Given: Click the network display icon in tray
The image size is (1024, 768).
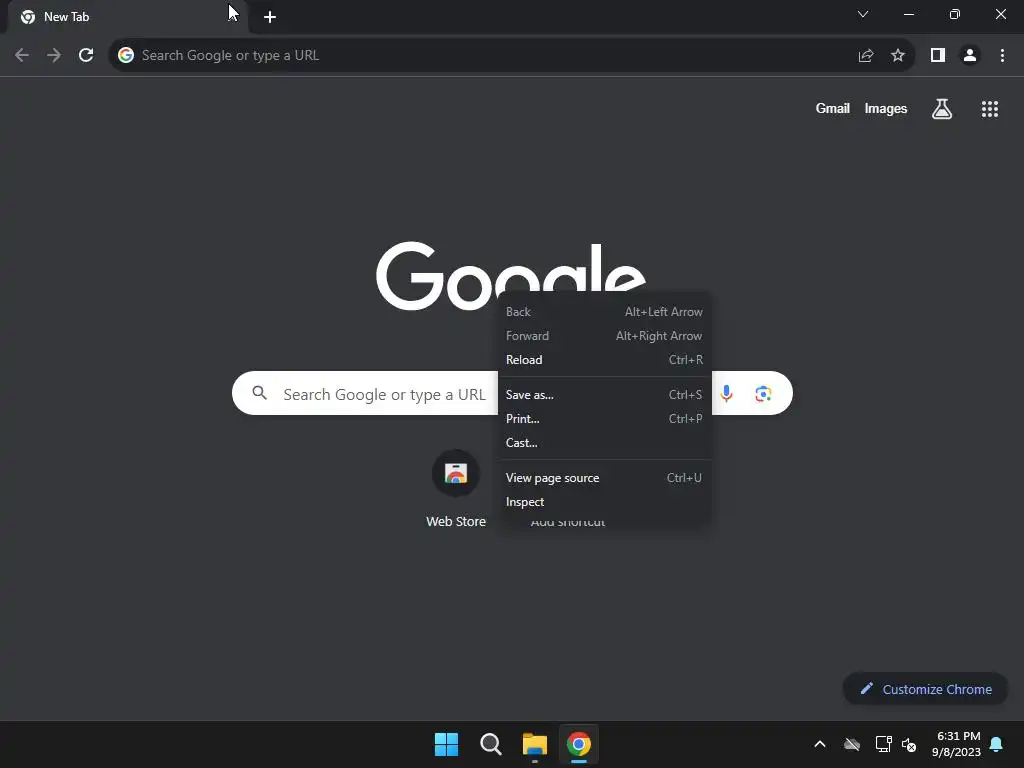Looking at the screenshot, I should (884, 744).
